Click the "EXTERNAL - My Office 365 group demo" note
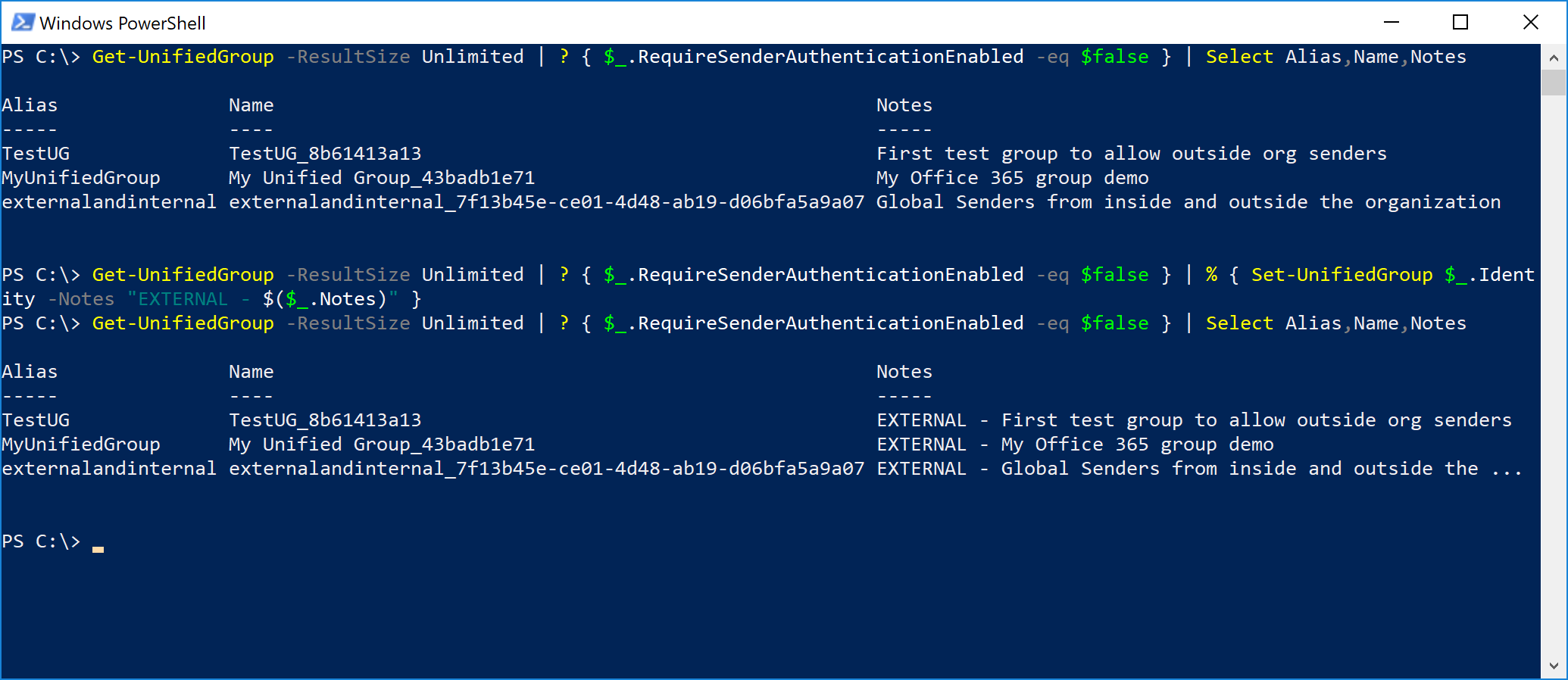The image size is (1568, 680). click(x=1075, y=444)
